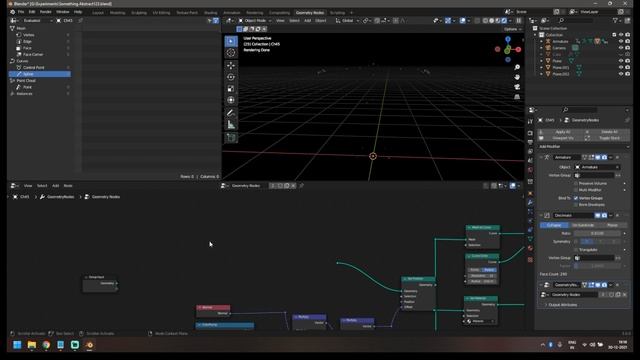Select Planar mode in Decimate modifier

click(x=612, y=225)
